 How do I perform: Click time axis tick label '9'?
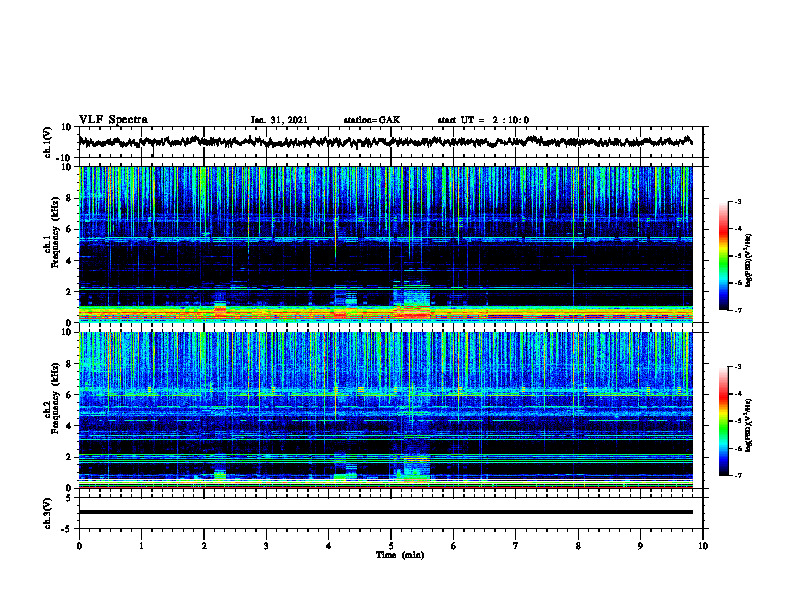(x=640, y=546)
